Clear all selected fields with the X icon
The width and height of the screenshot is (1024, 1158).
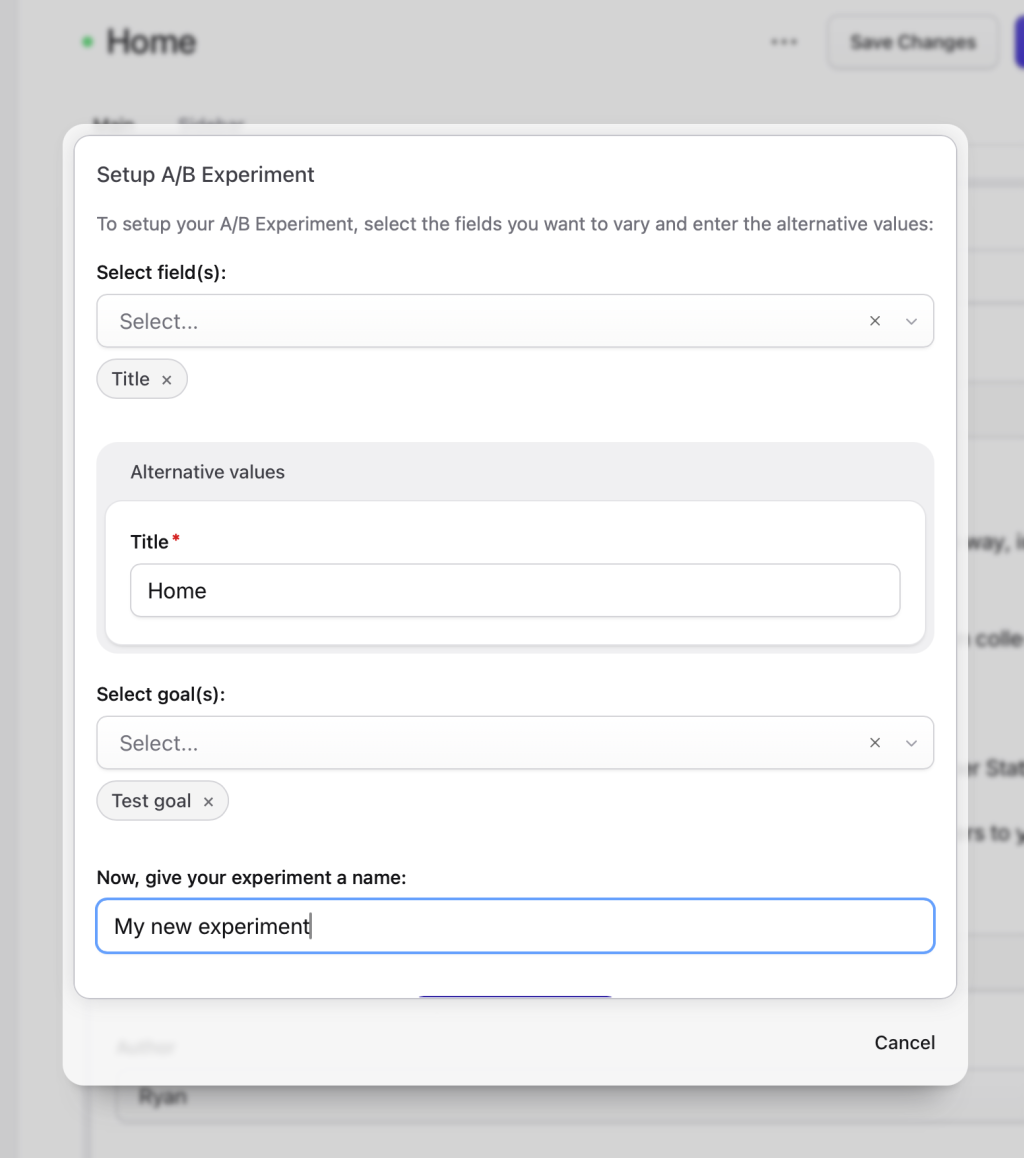[x=875, y=321]
